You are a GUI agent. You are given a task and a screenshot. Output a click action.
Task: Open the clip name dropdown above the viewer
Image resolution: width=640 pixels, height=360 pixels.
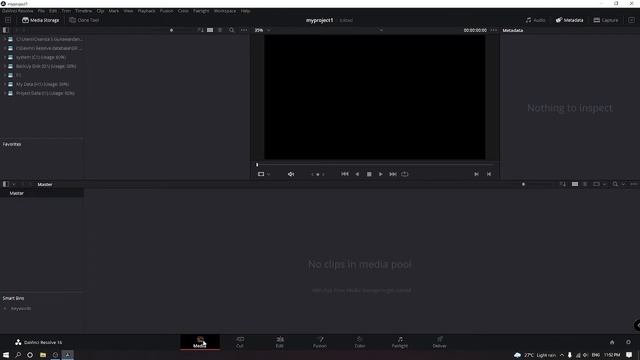point(381,30)
